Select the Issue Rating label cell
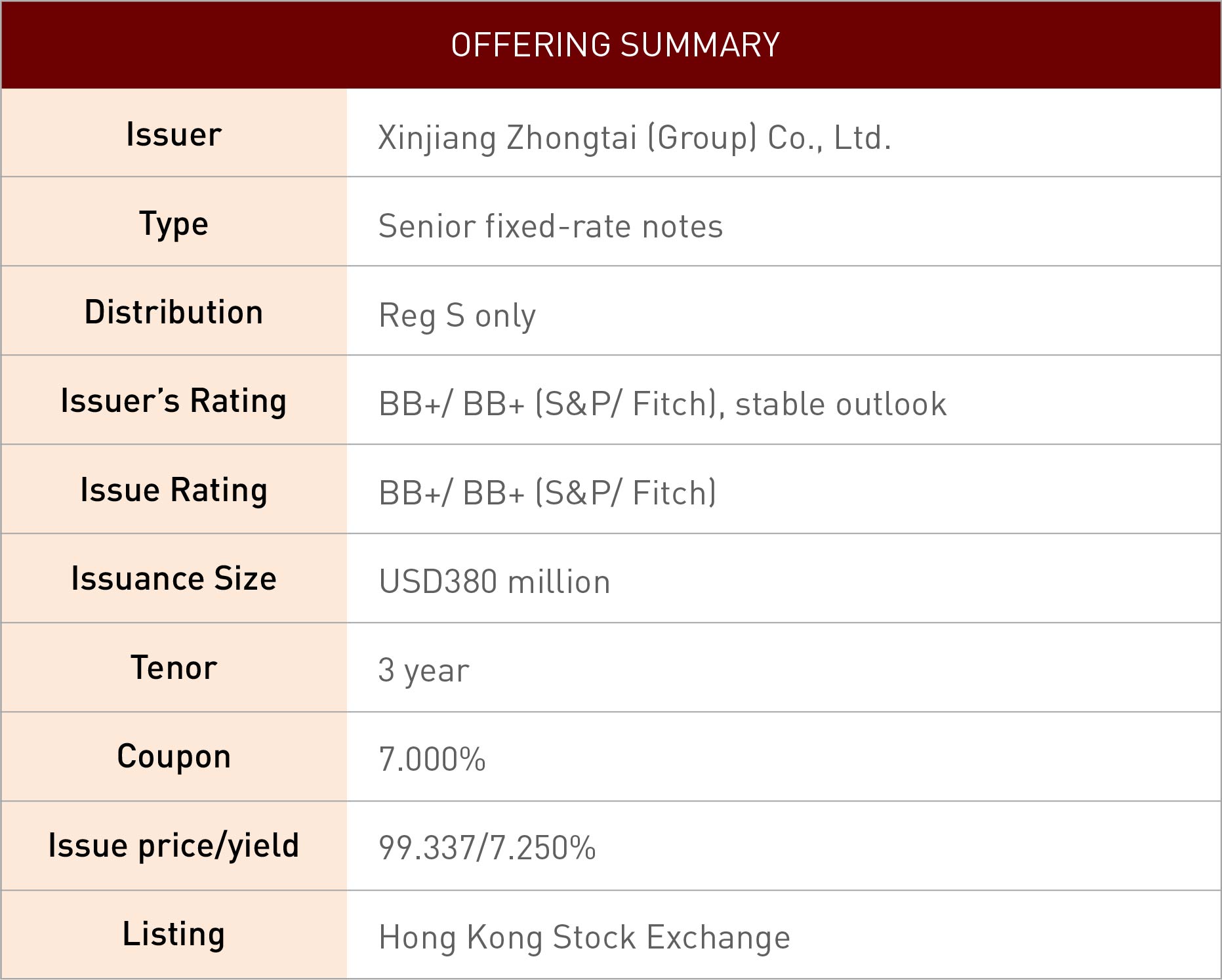Image resolution: width=1222 pixels, height=980 pixels. click(174, 490)
